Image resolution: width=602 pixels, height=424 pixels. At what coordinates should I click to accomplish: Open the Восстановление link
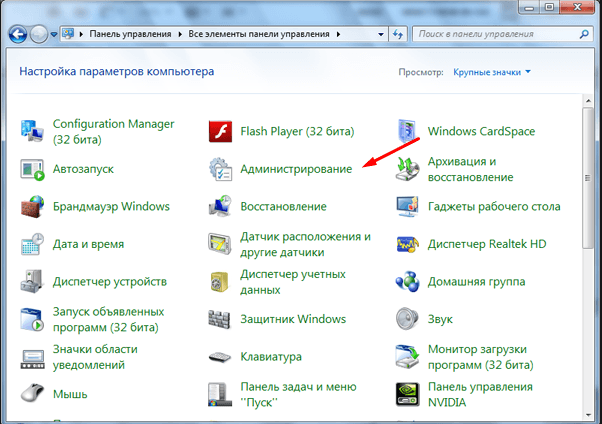pyautogui.click(x=283, y=207)
